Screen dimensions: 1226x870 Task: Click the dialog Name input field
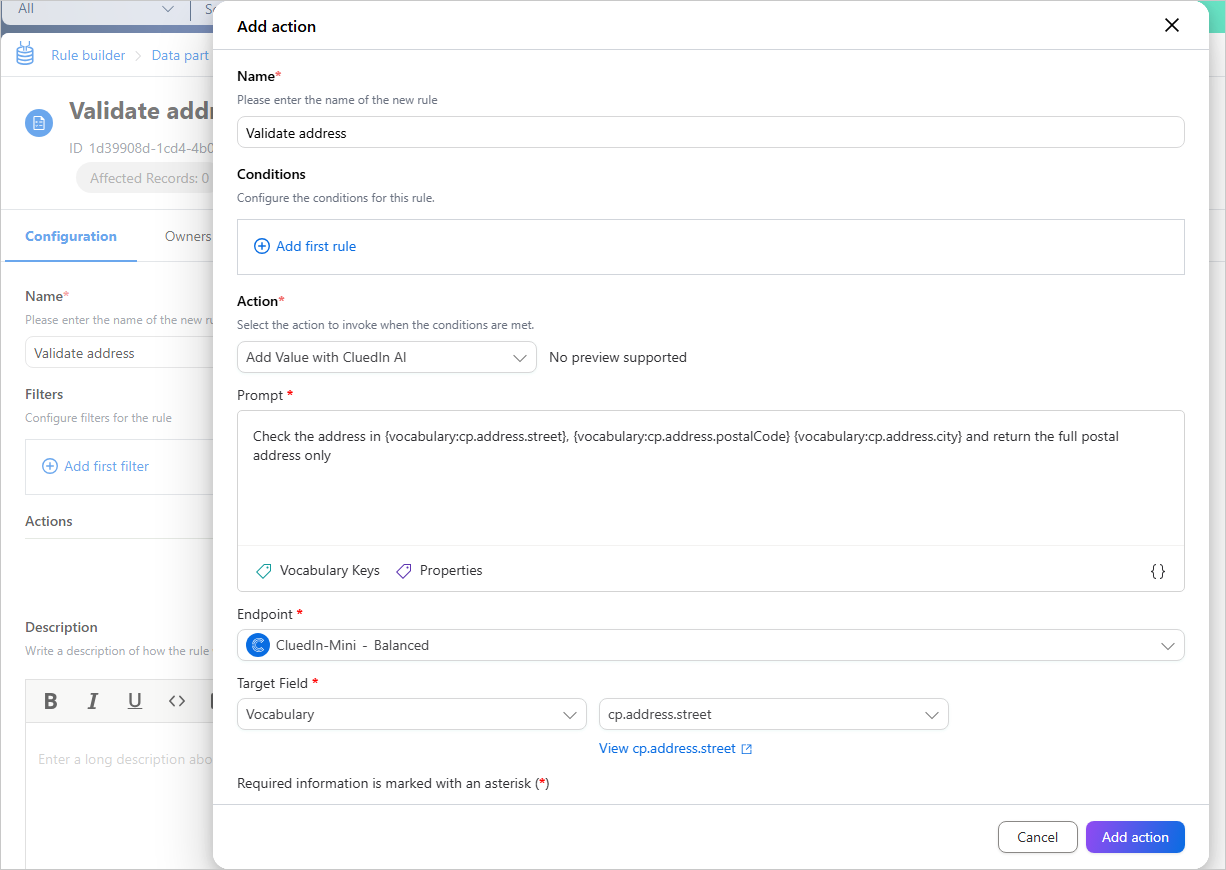click(711, 132)
